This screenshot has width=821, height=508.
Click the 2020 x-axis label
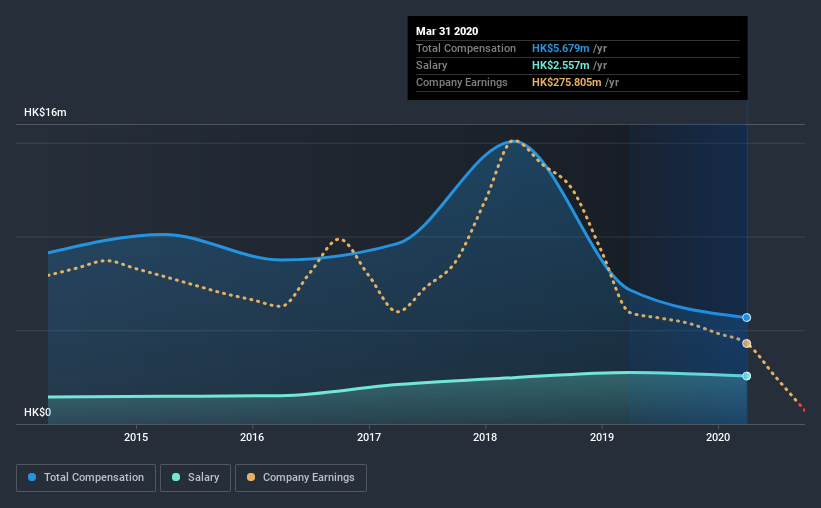(718, 437)
